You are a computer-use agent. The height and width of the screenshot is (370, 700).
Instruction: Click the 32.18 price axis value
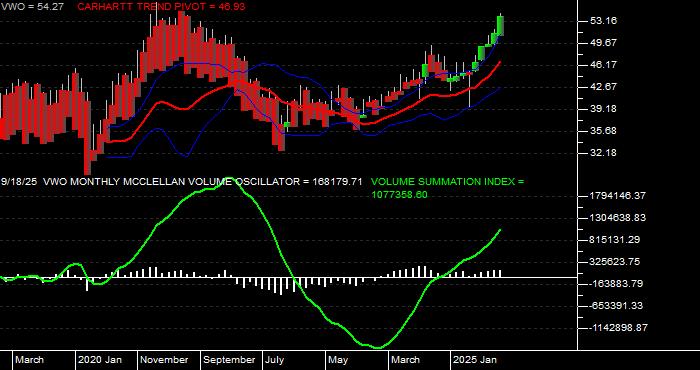click(x=603, y=152)
